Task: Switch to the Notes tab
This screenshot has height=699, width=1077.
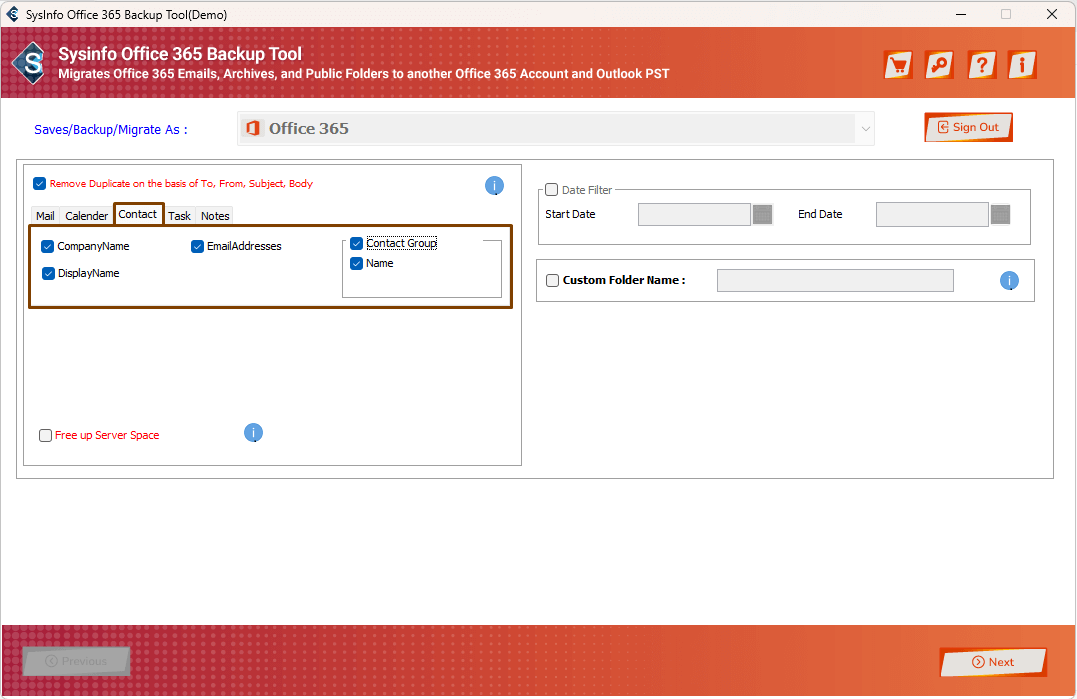Action: [x=215, y=216]
